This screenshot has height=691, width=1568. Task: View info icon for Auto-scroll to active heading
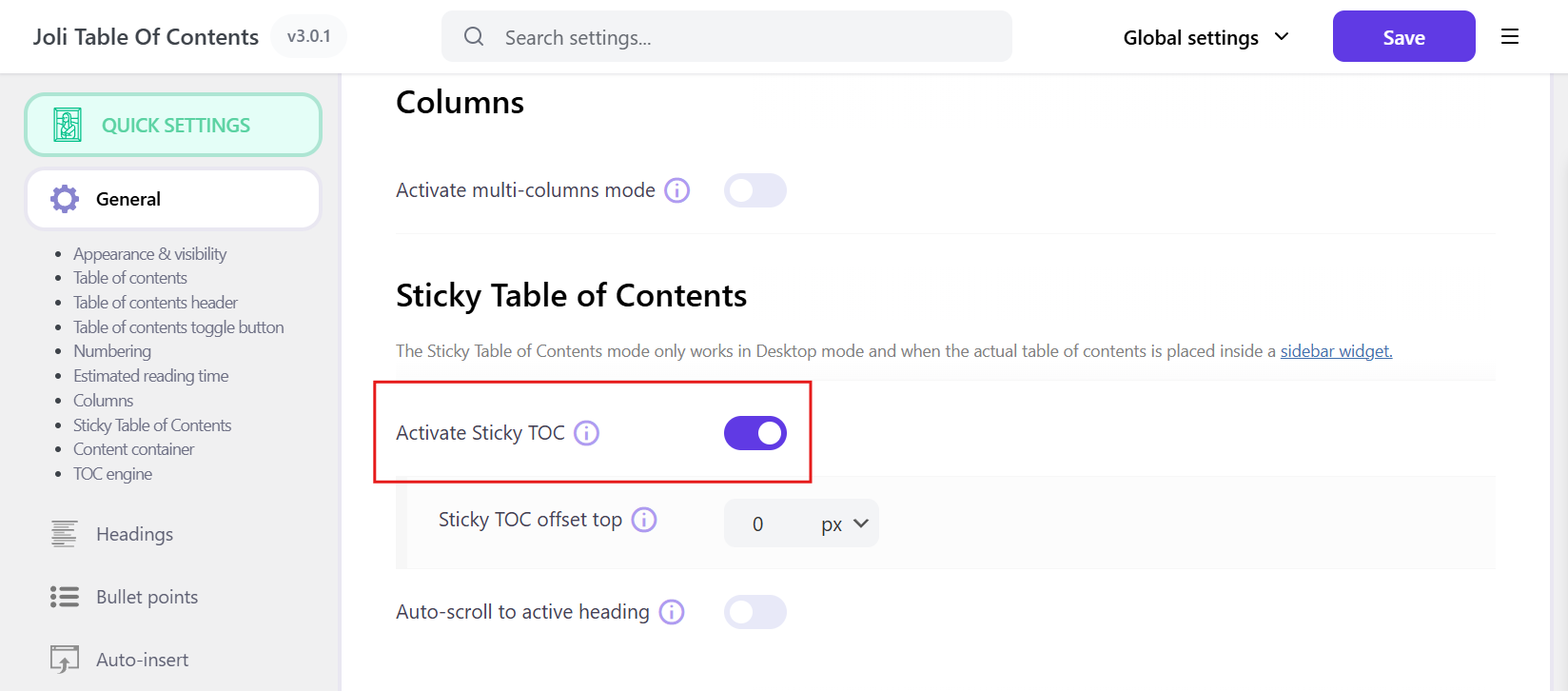coord(672,612)
